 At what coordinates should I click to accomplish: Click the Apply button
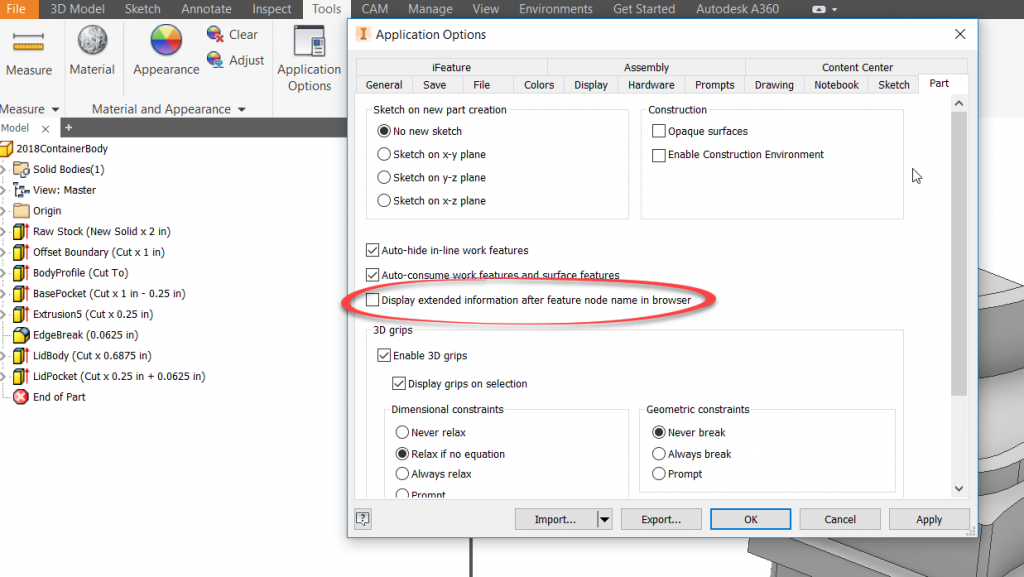[929, 519]
